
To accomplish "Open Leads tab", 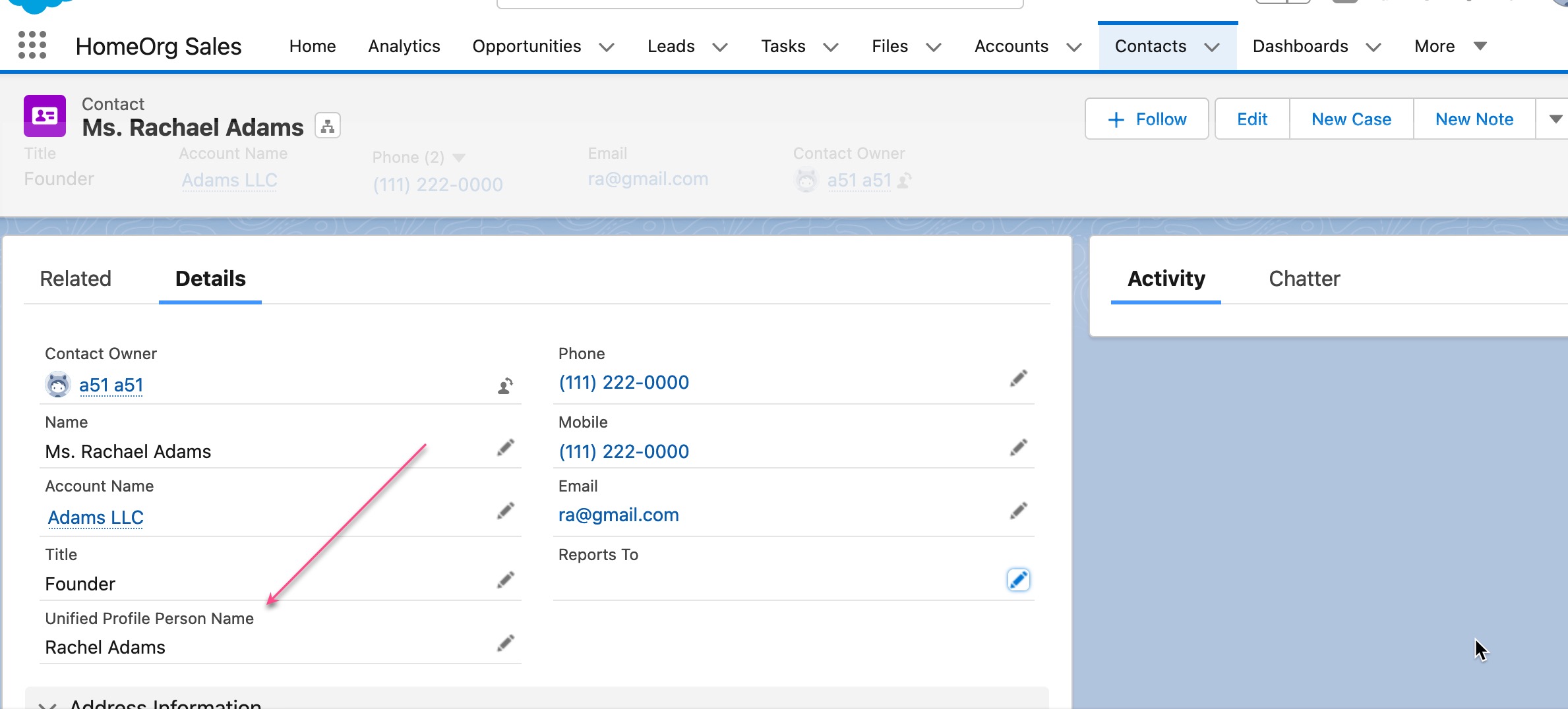I will (671, 46).
